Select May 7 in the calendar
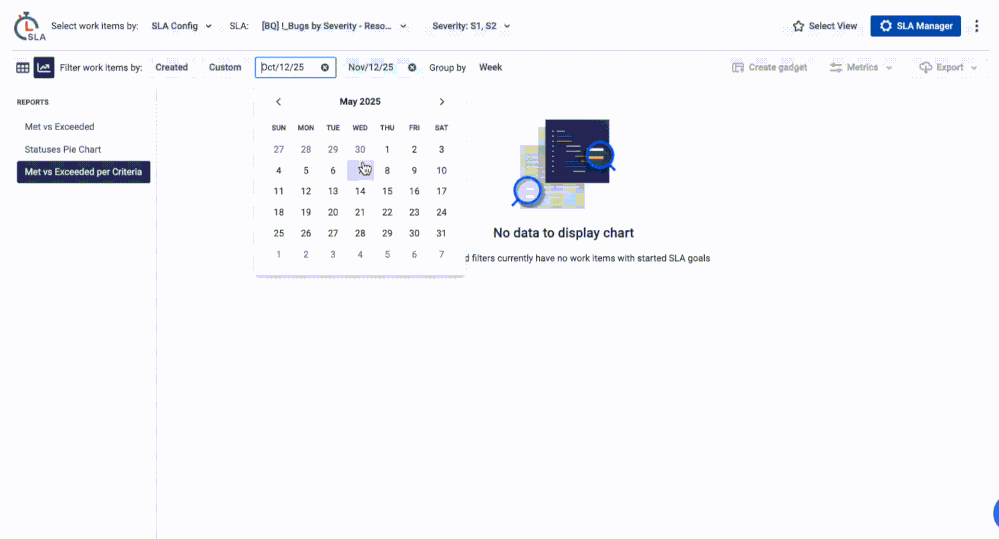The width and height of the screenshot is (999, 540). [x=361, y=171]
